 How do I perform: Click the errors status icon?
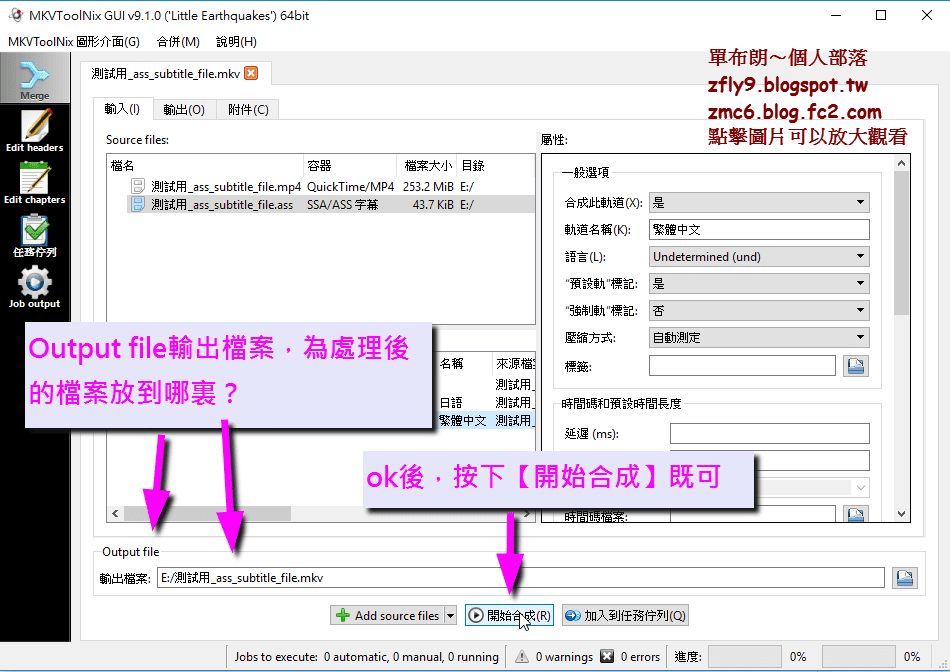coord(606,656)
